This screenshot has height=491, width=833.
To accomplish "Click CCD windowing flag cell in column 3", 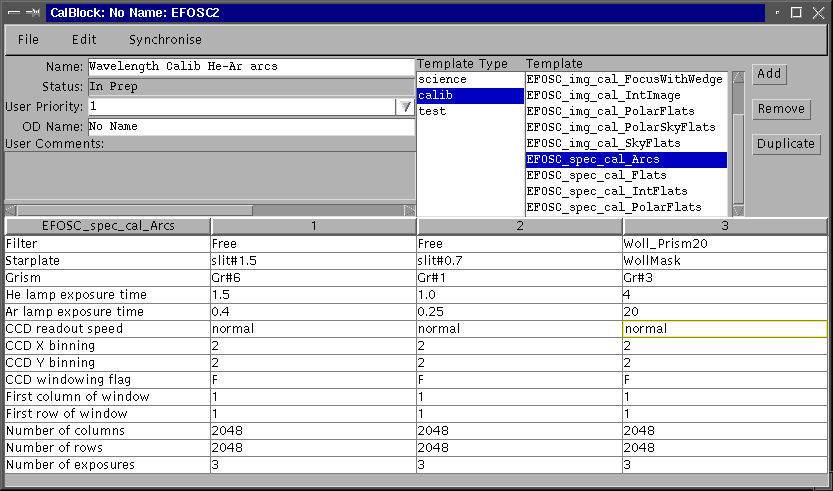I will pyautogui.click(x=725, y=380).
